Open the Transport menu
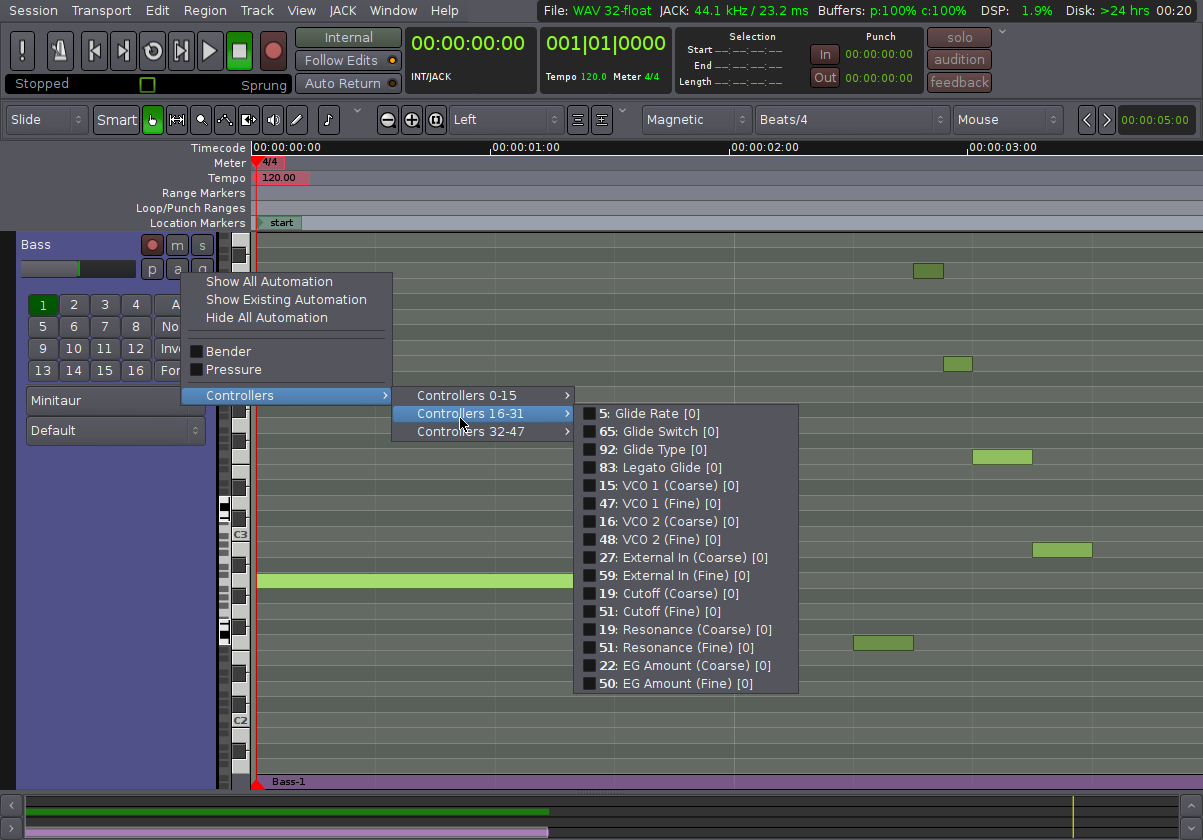The height and width of the screenshot is (840, 1203). (x=101, y=11)
